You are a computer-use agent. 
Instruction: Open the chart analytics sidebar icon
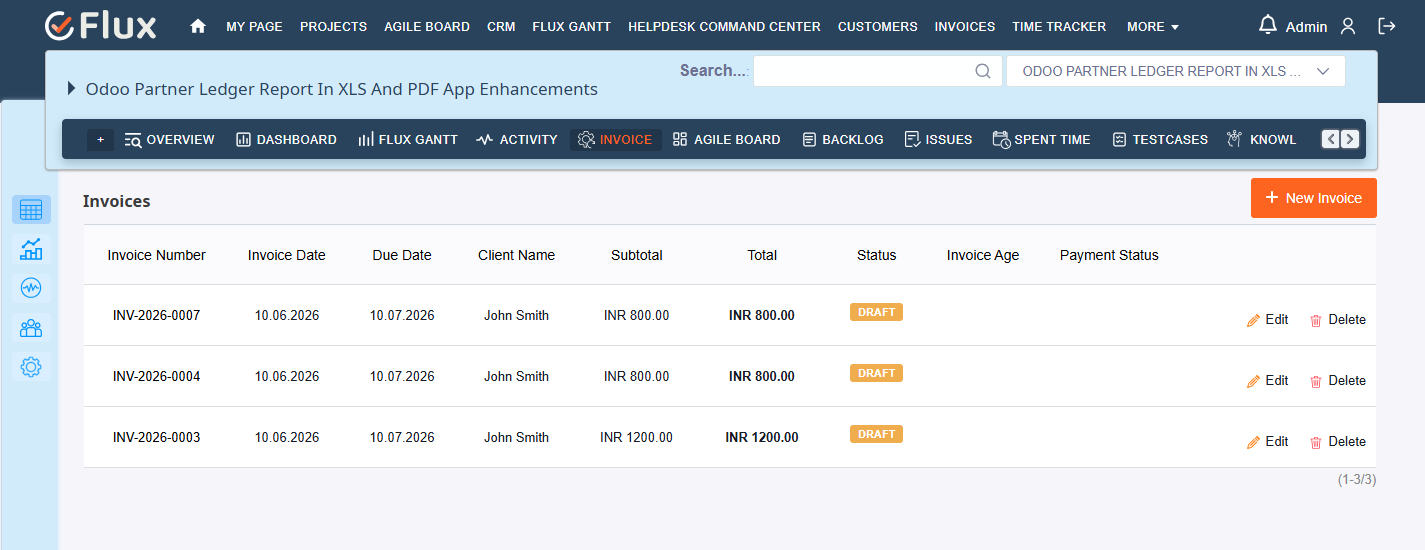[31, 249]
